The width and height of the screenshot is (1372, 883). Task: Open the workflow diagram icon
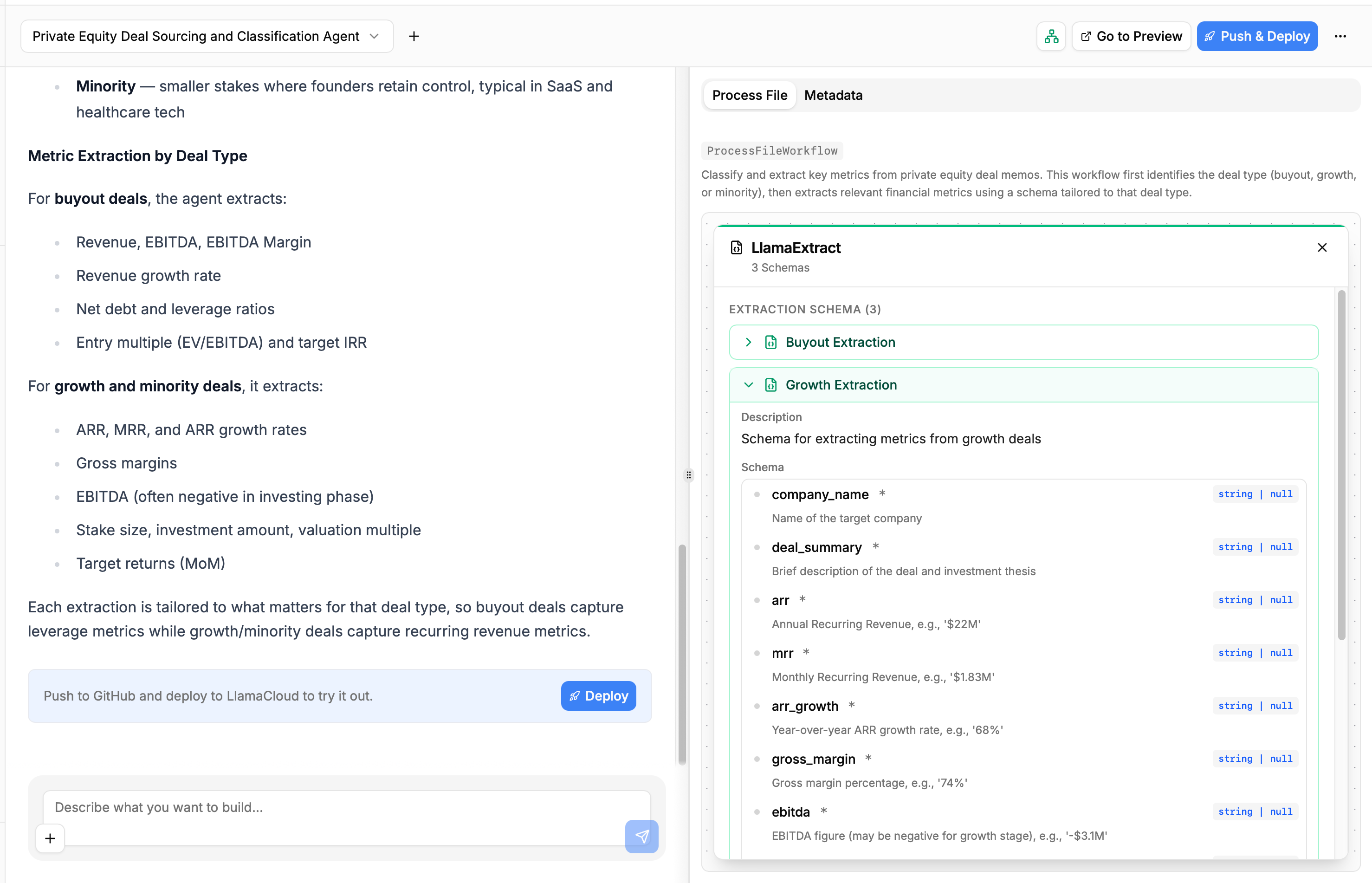point(1050,37)
